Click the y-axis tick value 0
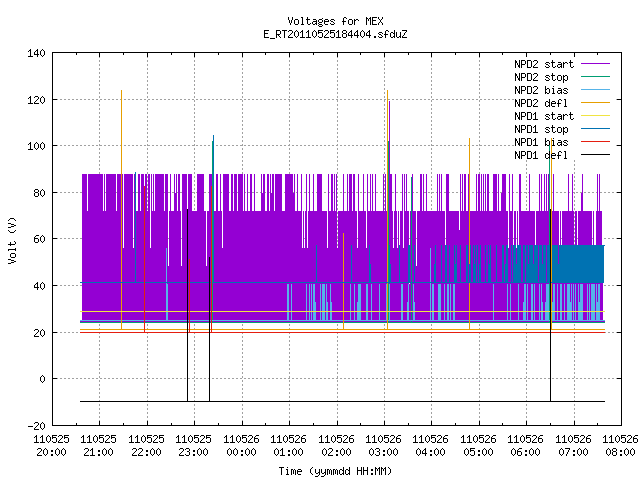 42,379
